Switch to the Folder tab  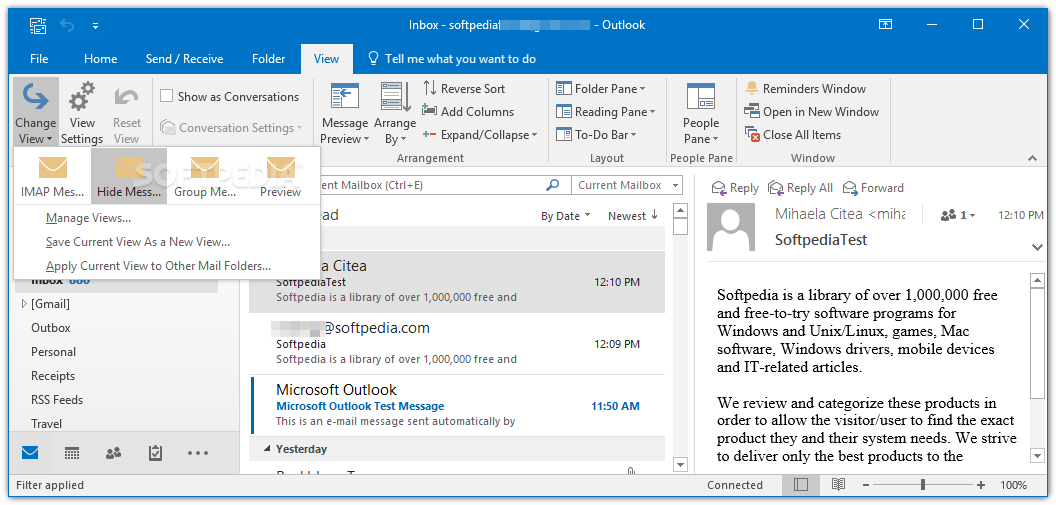[269, 59]
